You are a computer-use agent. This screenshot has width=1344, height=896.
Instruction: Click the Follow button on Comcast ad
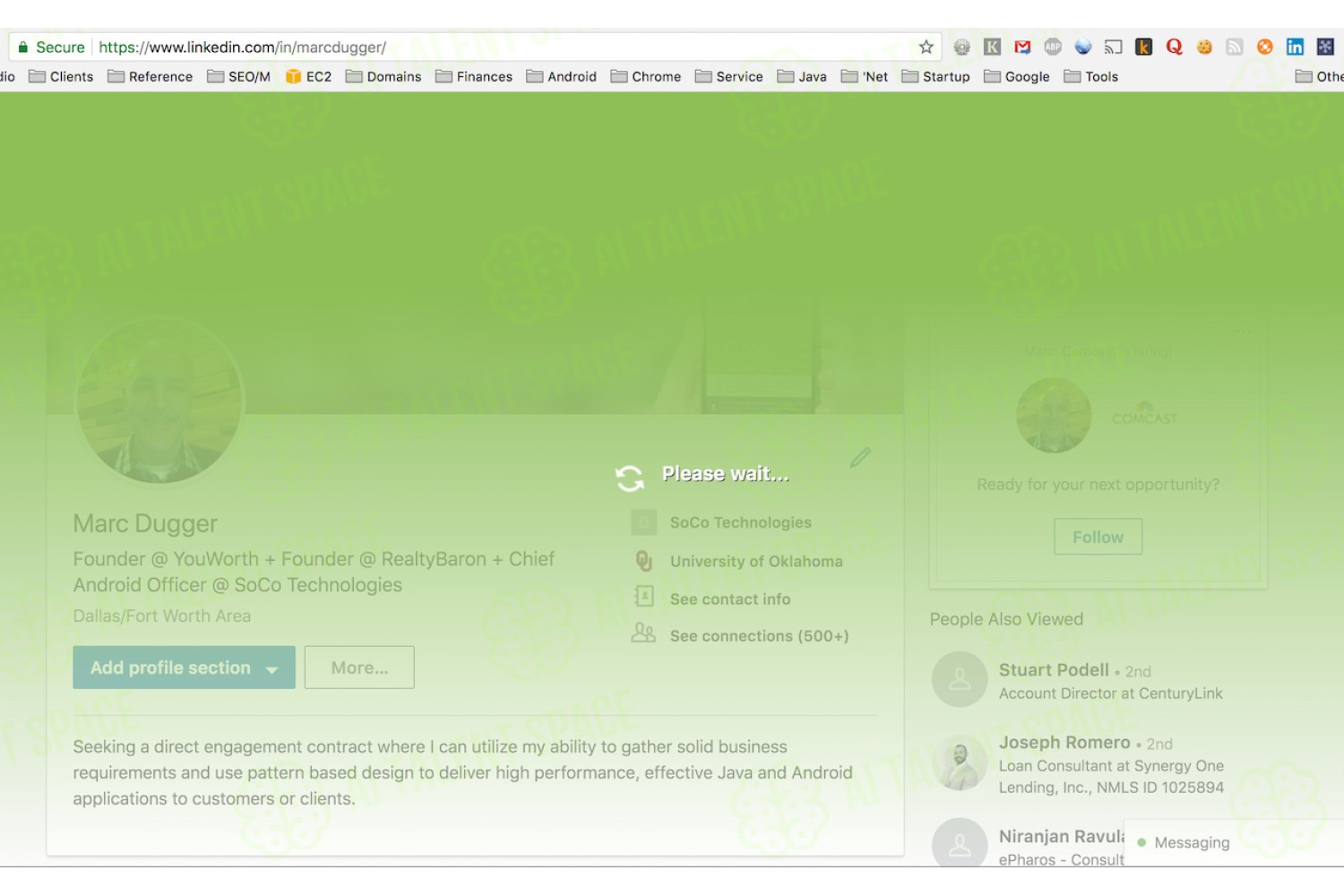coord(1098,537)
